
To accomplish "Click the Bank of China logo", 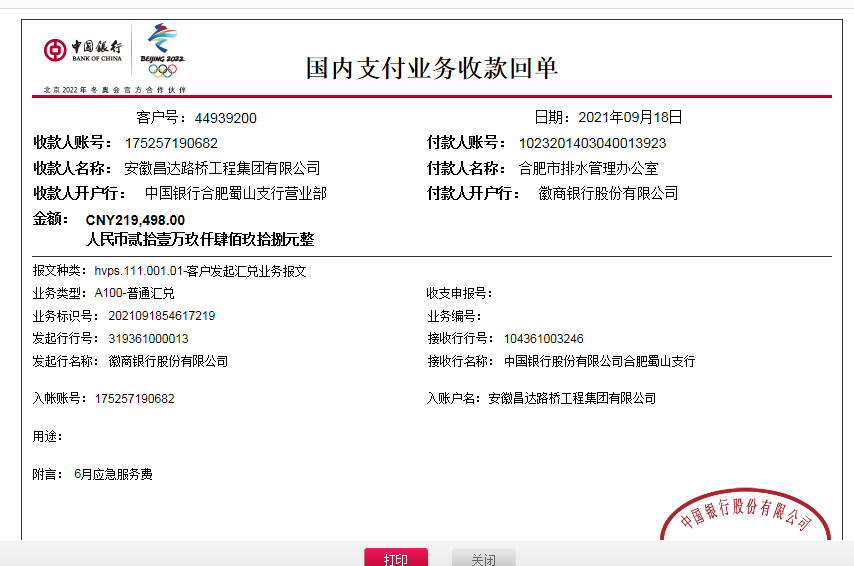I will tap(83, 50).
